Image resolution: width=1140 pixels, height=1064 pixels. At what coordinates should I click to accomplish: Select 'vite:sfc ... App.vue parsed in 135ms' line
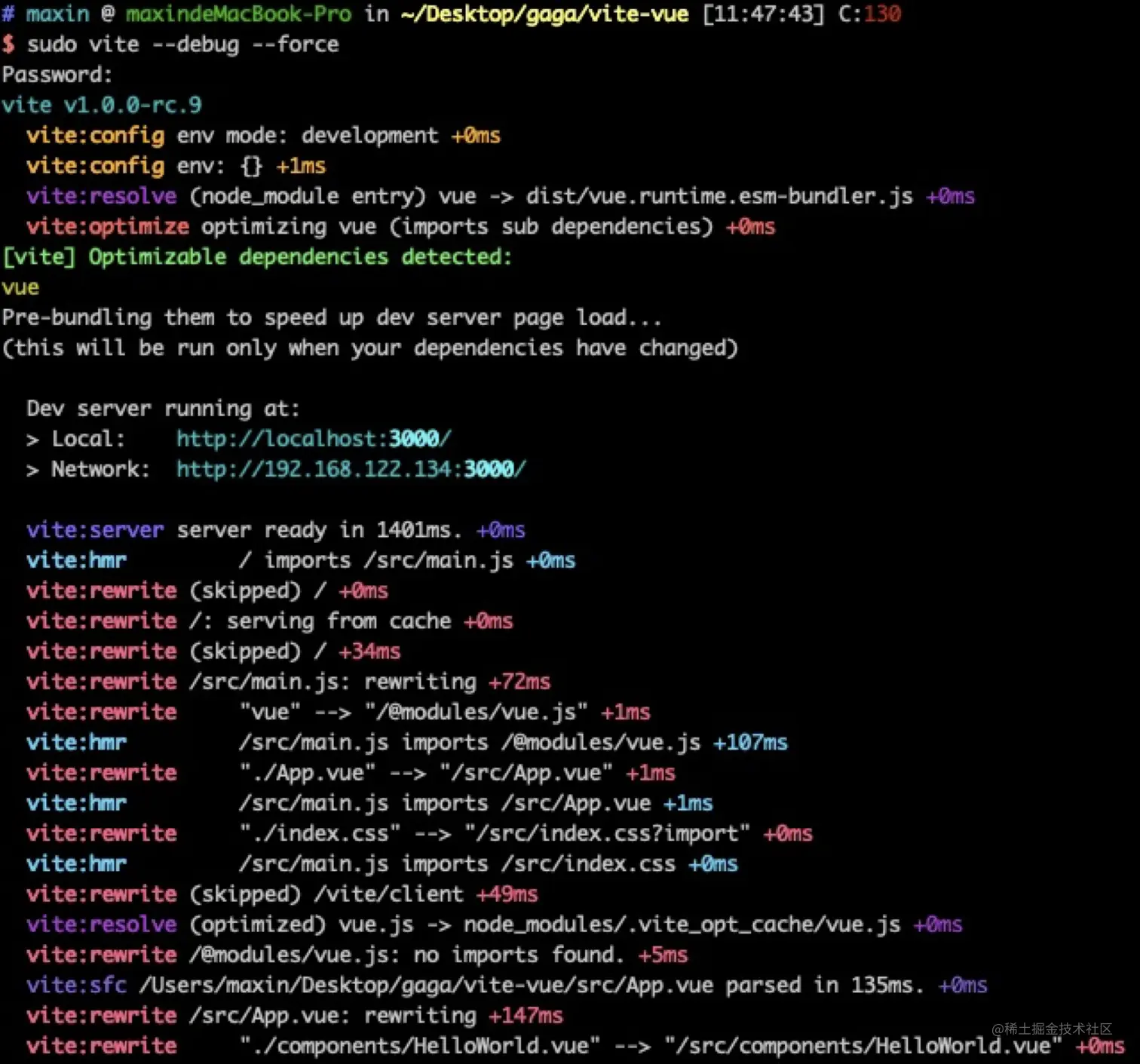coord(507,986)
